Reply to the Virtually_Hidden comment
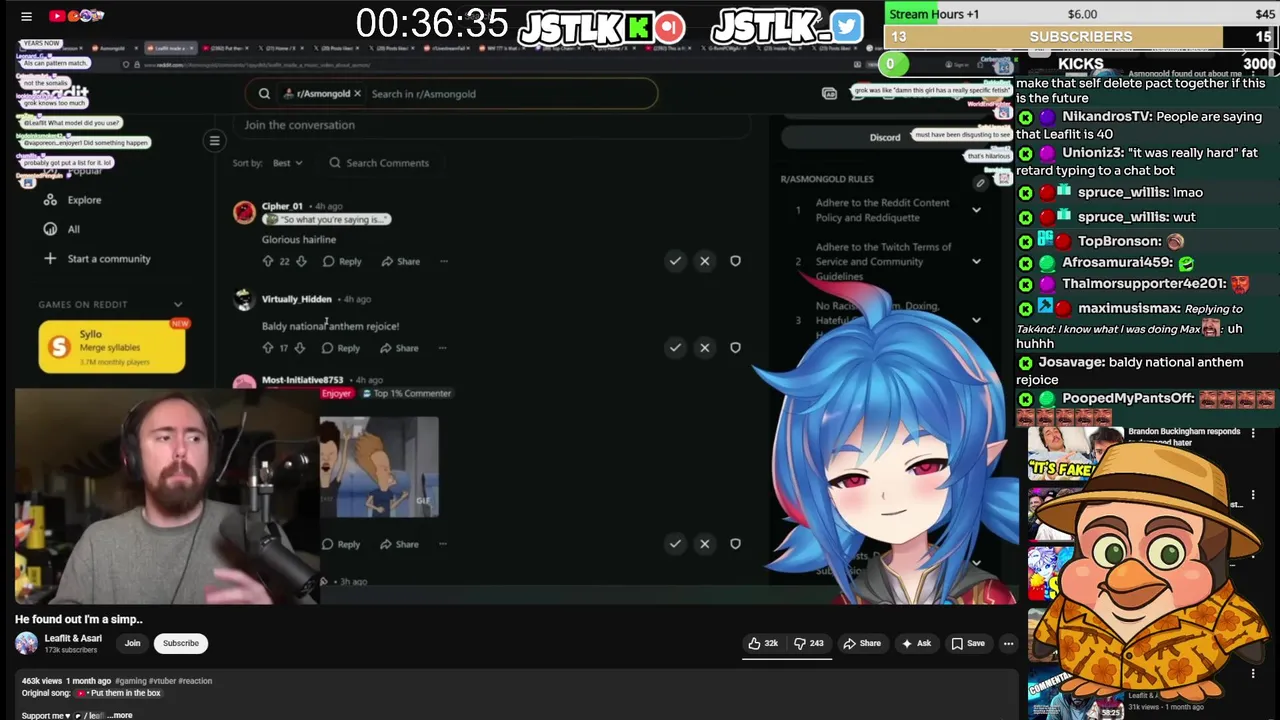This screenshot has height=720, width=1280. 340,348
